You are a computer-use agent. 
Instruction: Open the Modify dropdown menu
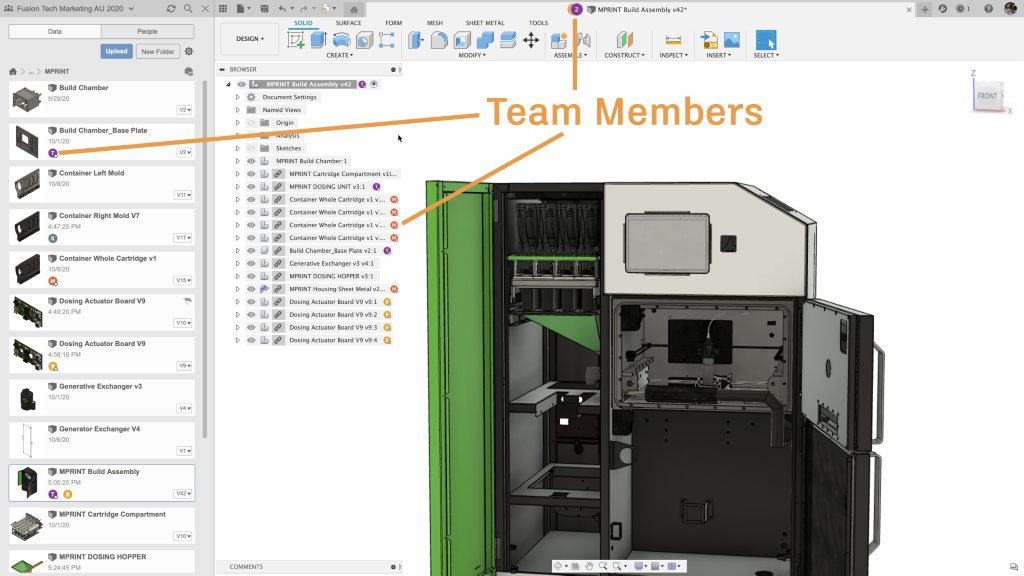(x=472, y=56)
